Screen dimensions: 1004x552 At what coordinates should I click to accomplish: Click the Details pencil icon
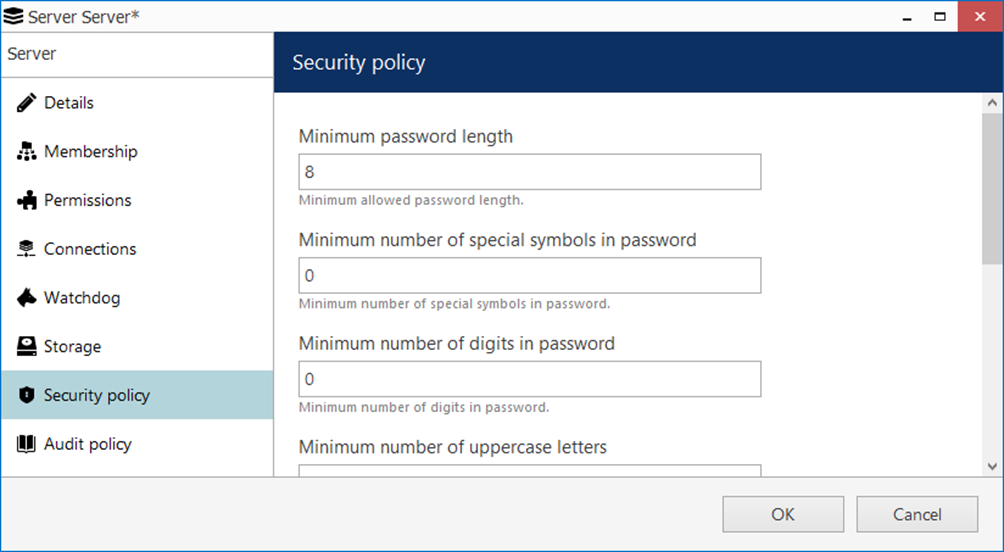click(x=27, y=103)
